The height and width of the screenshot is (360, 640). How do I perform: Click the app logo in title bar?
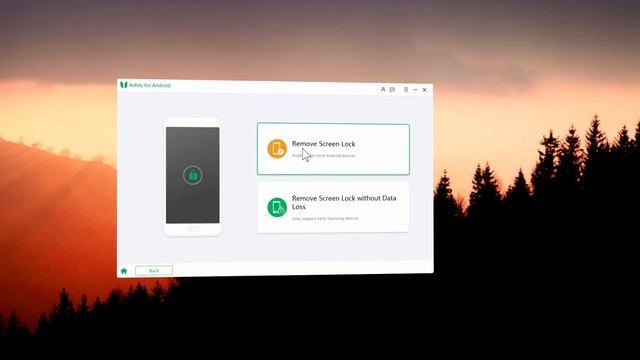coord(124,85)
